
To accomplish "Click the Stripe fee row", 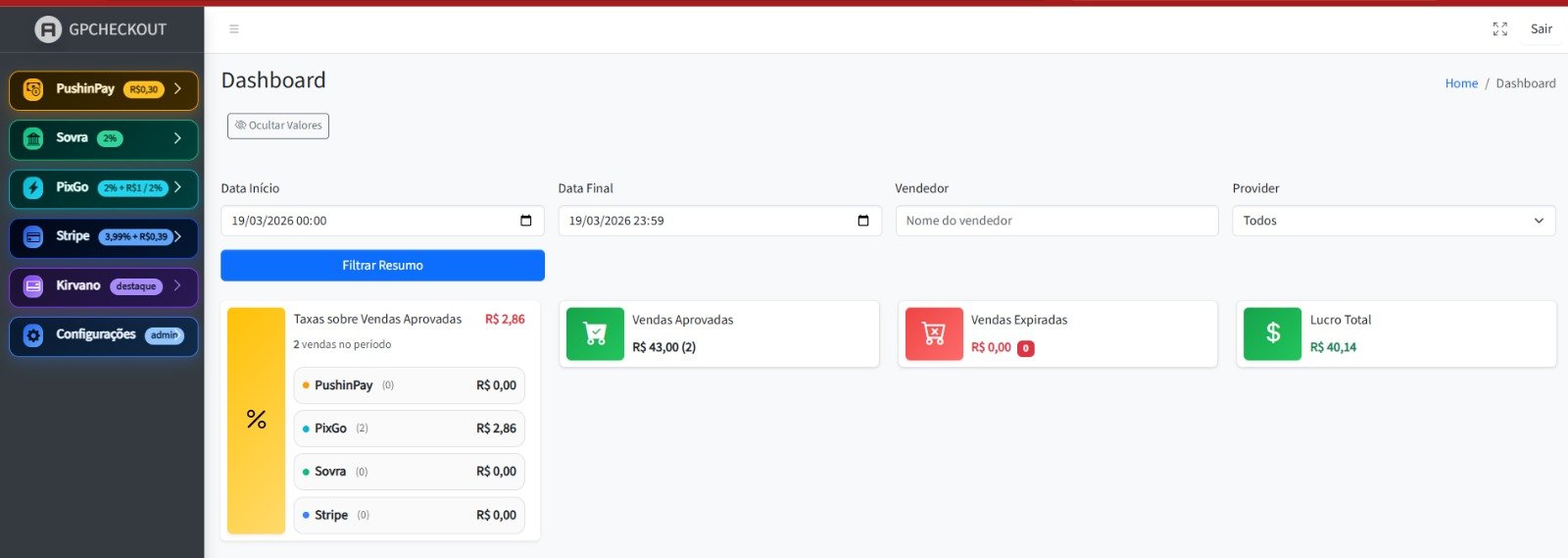I will 409,515.
